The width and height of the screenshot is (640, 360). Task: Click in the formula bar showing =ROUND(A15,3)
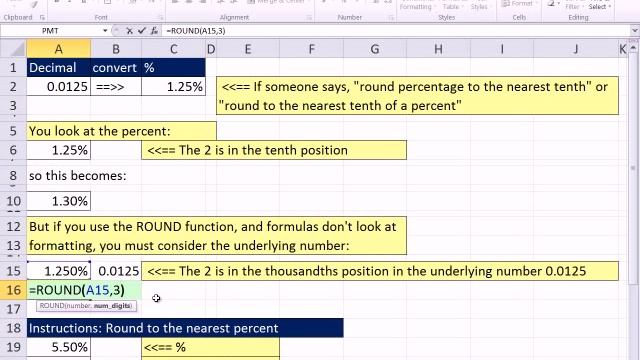(x=396, y=31)
